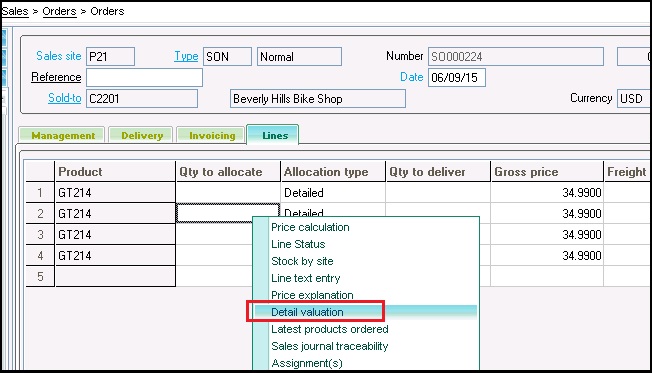The image size is (652, 373).
Task: Click the Beverly Hills Bike Shop field
Action: pyautogui.click(x=318, y=99)
